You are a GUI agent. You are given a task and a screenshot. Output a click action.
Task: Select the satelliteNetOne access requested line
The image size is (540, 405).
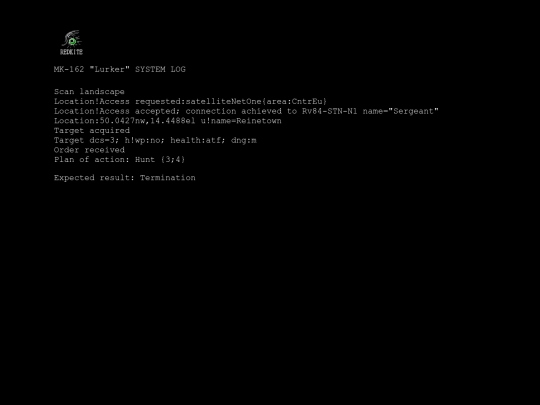pos(190,102)
